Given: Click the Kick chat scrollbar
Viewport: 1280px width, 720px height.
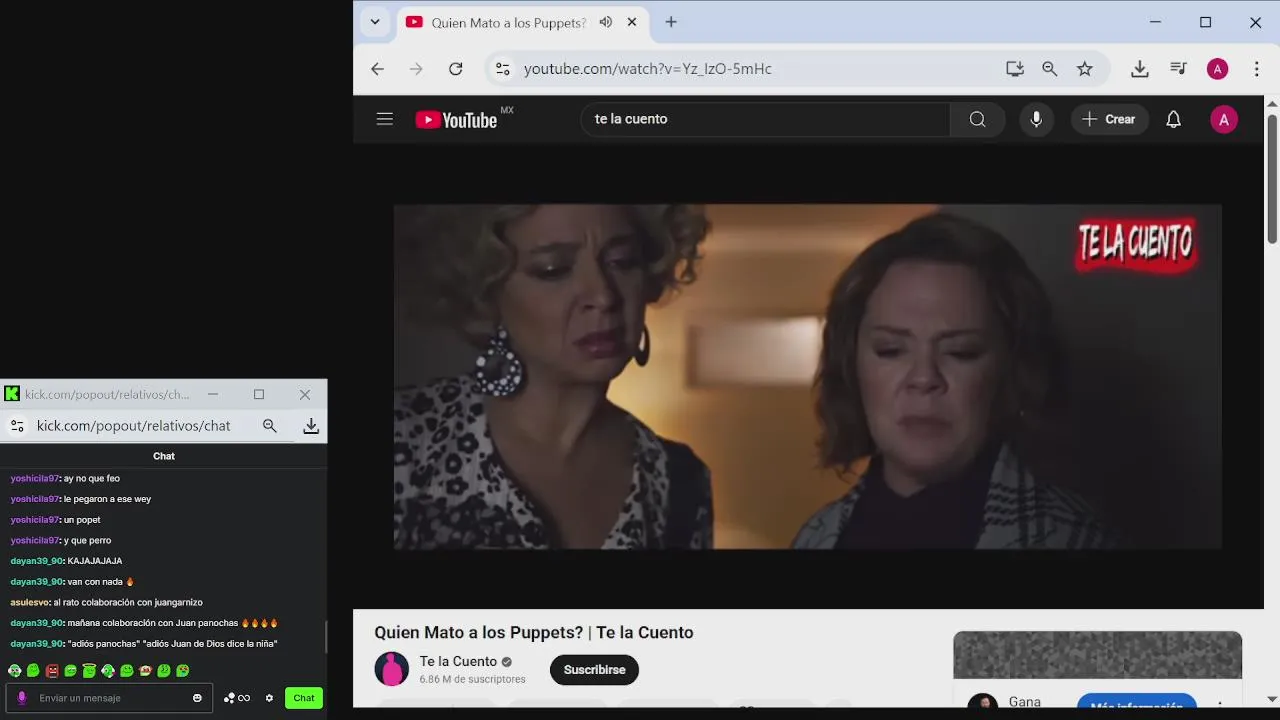Looking at the screenshot, I should [x=325, y=636].
